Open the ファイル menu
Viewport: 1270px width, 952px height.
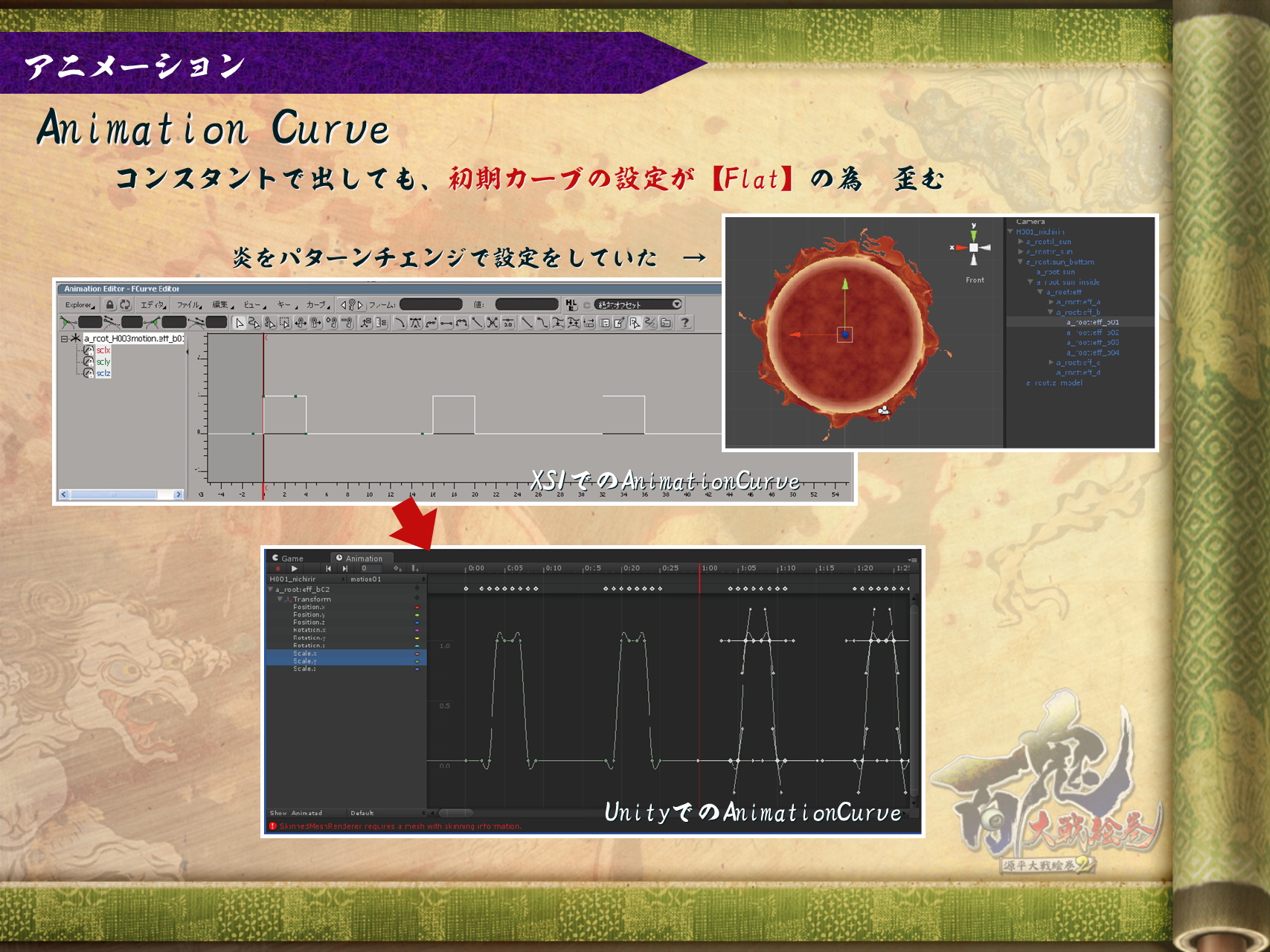tap(189, 305)
